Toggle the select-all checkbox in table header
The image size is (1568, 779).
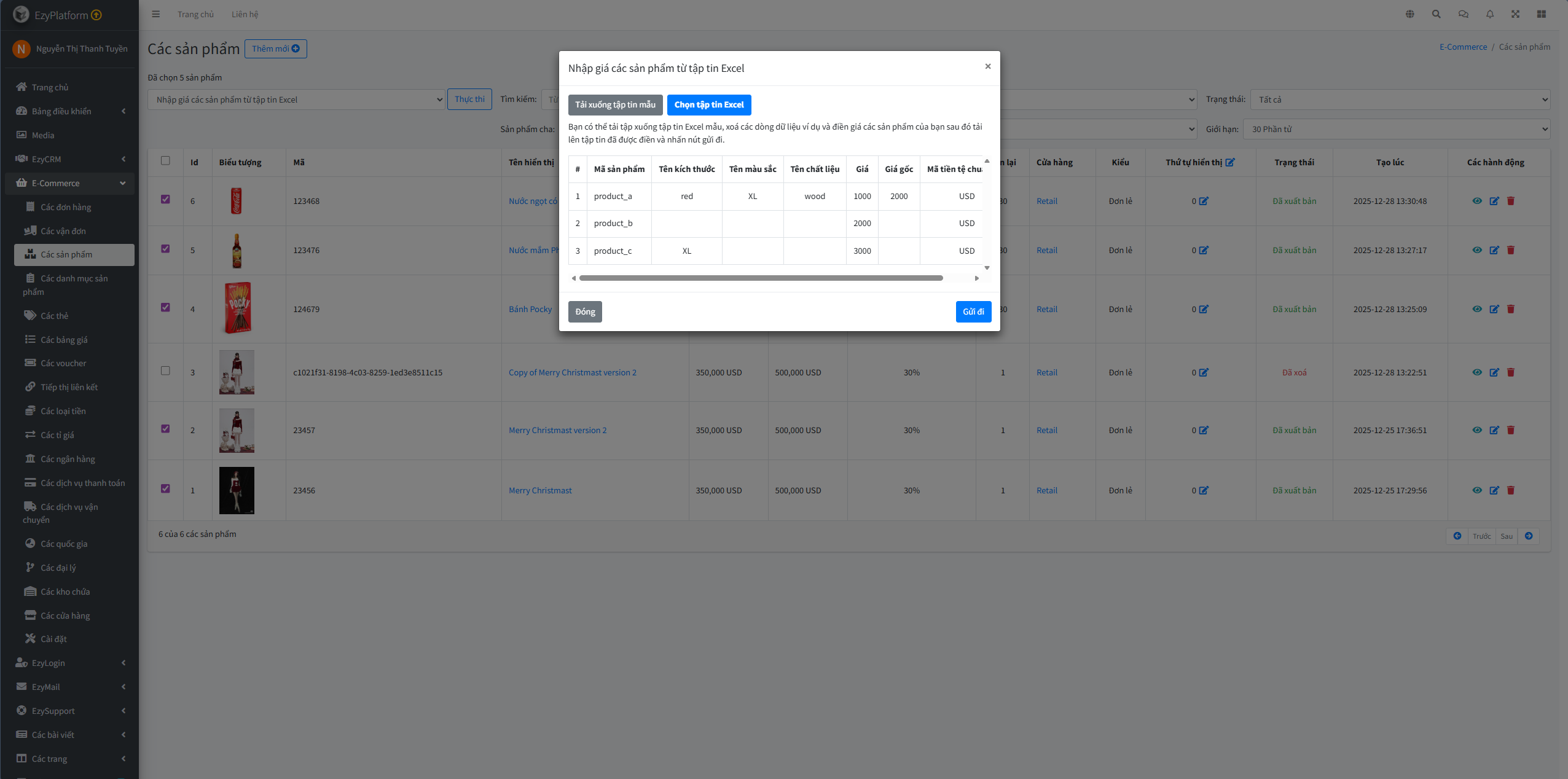click(x=165, y=160)
